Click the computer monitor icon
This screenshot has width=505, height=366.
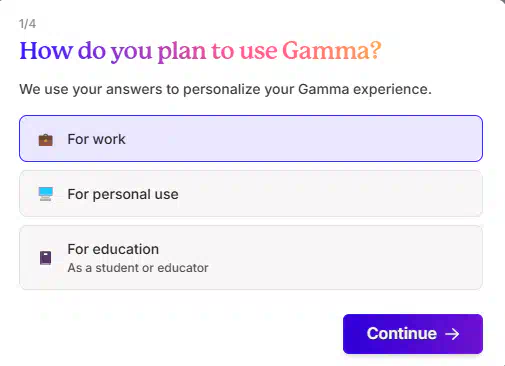pyautogui.click(x=45, y=194)
